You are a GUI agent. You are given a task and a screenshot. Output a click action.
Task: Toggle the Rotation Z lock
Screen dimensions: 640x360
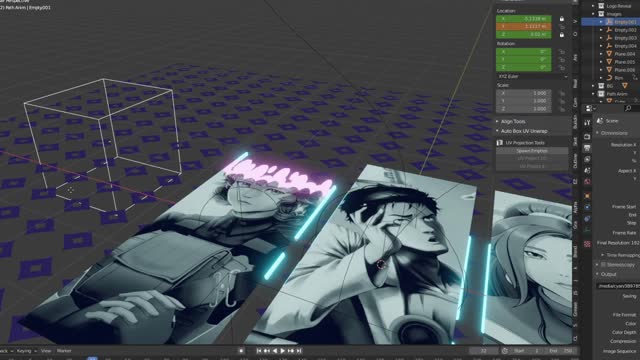(562, 67)
